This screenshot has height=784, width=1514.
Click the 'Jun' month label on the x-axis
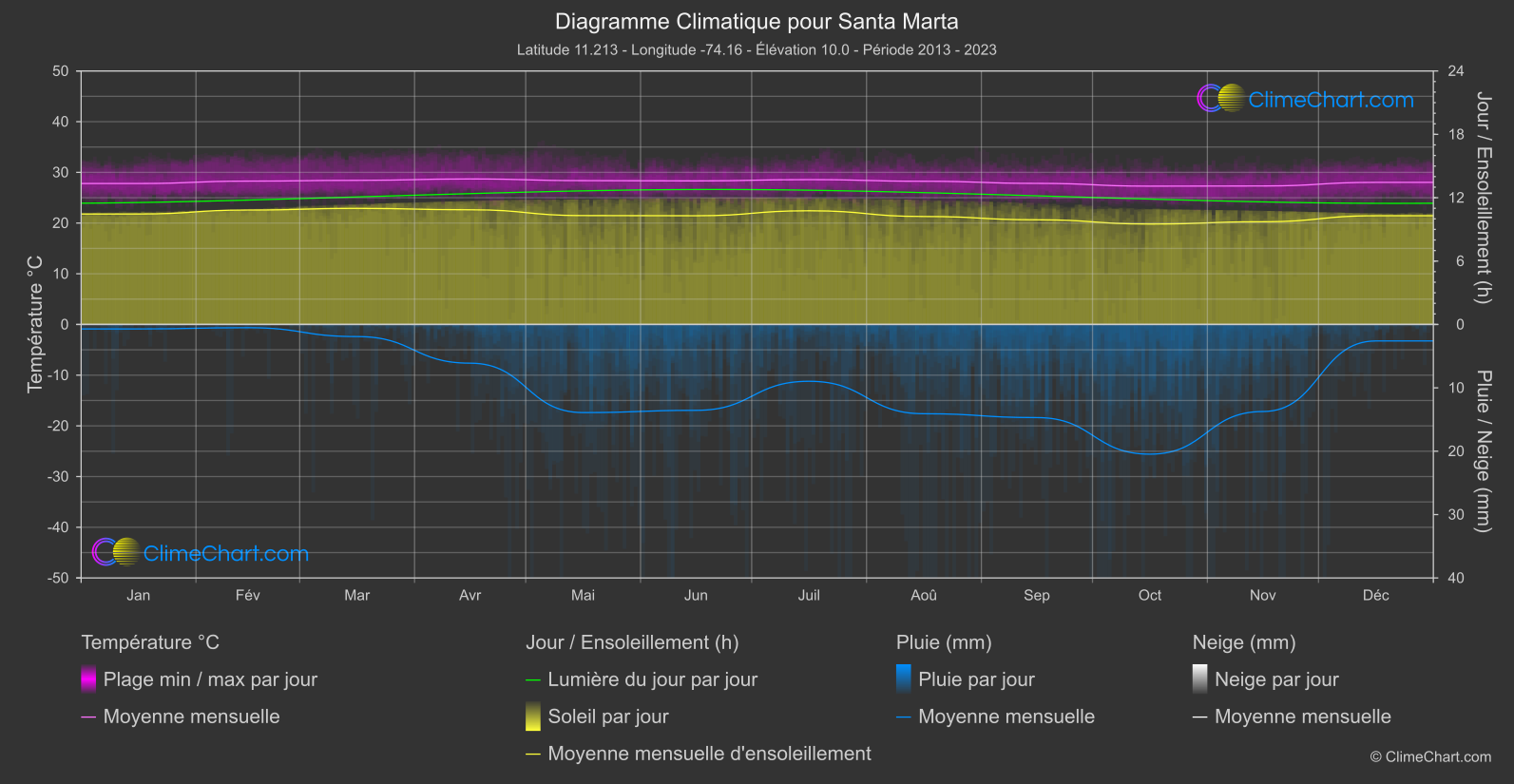click(x=696, y=595)
